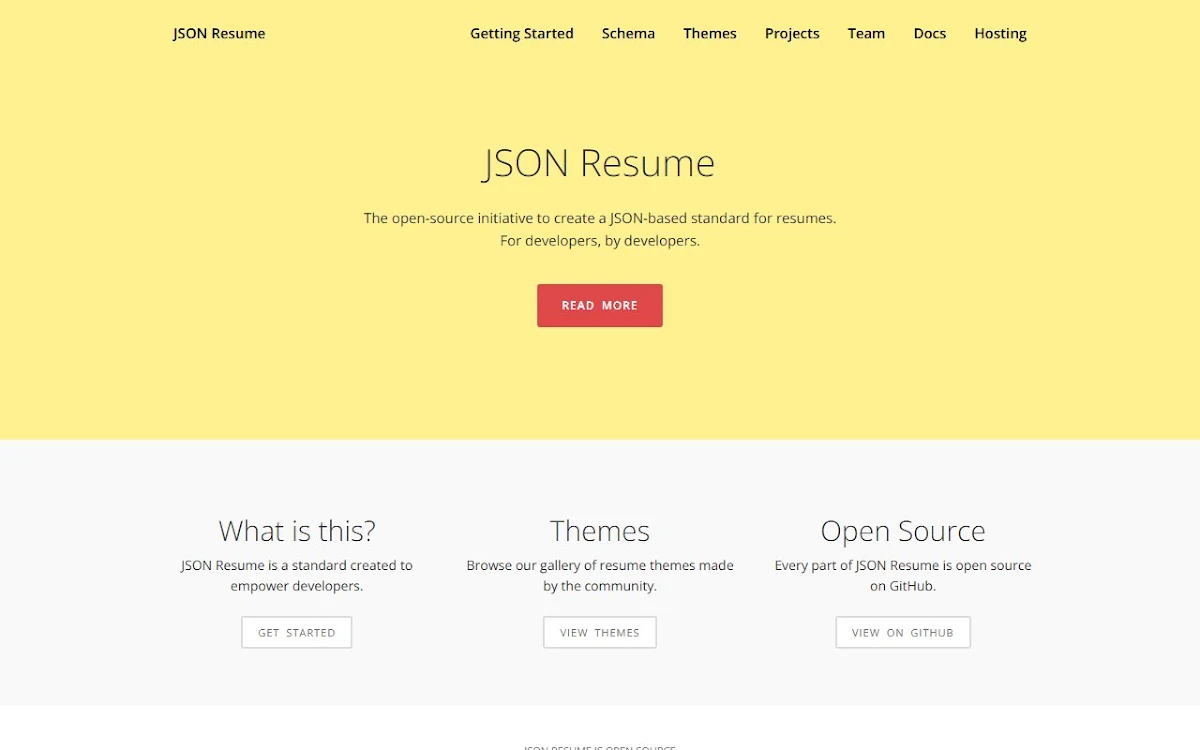Click the JSON Resume logo link
Viewport: 1200px width, 750px height.
[x=219, y=33]
